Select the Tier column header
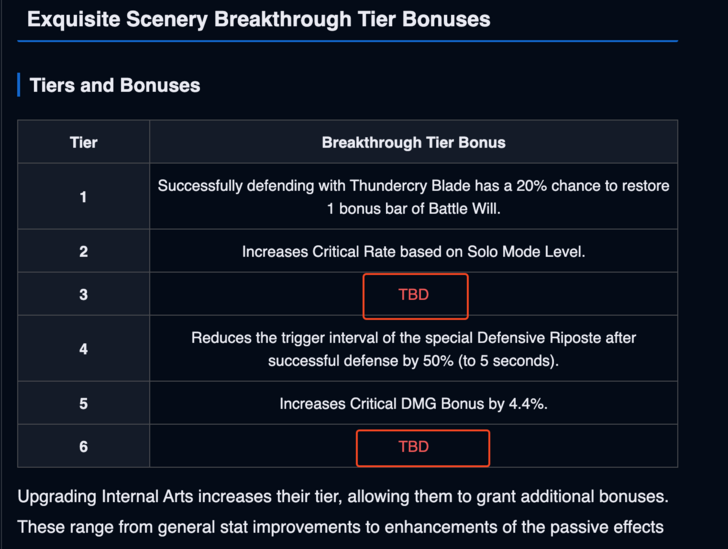Screen dimensions: 728x549 tap(84, 142)
